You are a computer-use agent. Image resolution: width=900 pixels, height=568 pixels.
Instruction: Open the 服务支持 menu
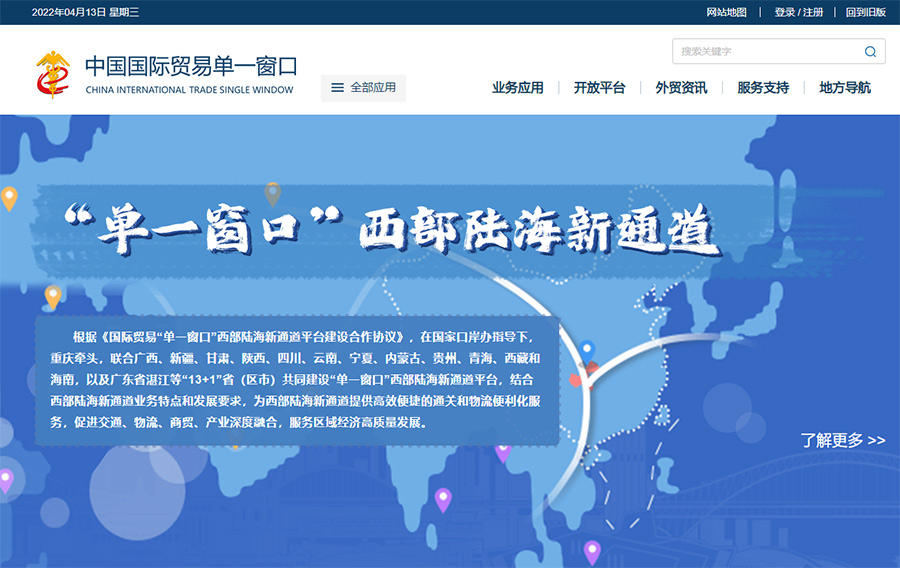[x=763, y=88]
